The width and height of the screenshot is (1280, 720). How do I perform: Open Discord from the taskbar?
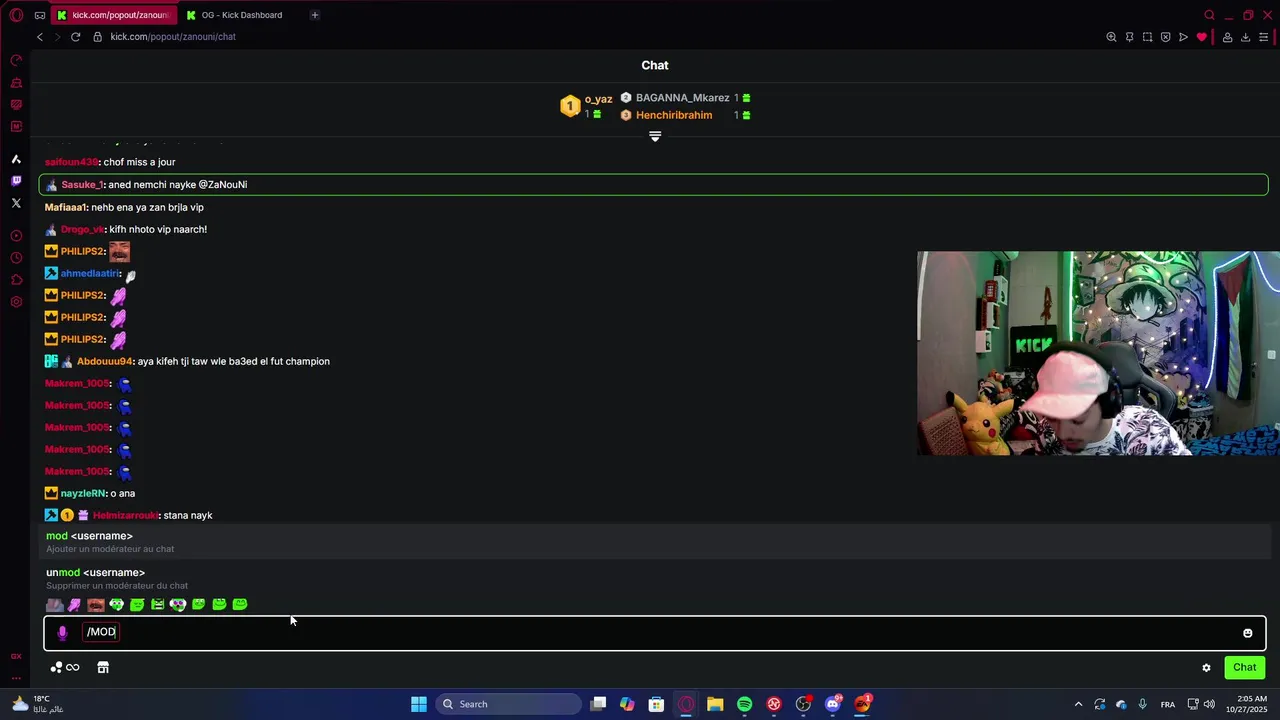pyautogui.click(x=833, y=704)
